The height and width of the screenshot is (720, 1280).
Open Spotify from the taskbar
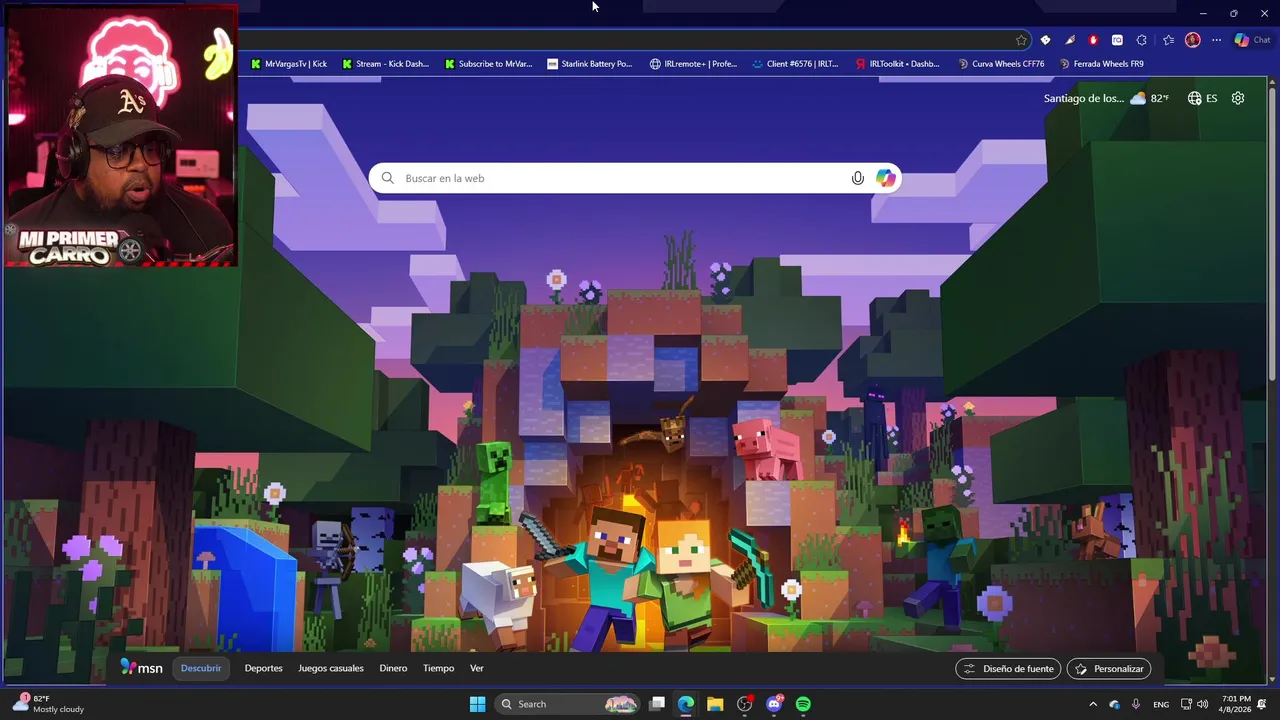click(803, 704)
